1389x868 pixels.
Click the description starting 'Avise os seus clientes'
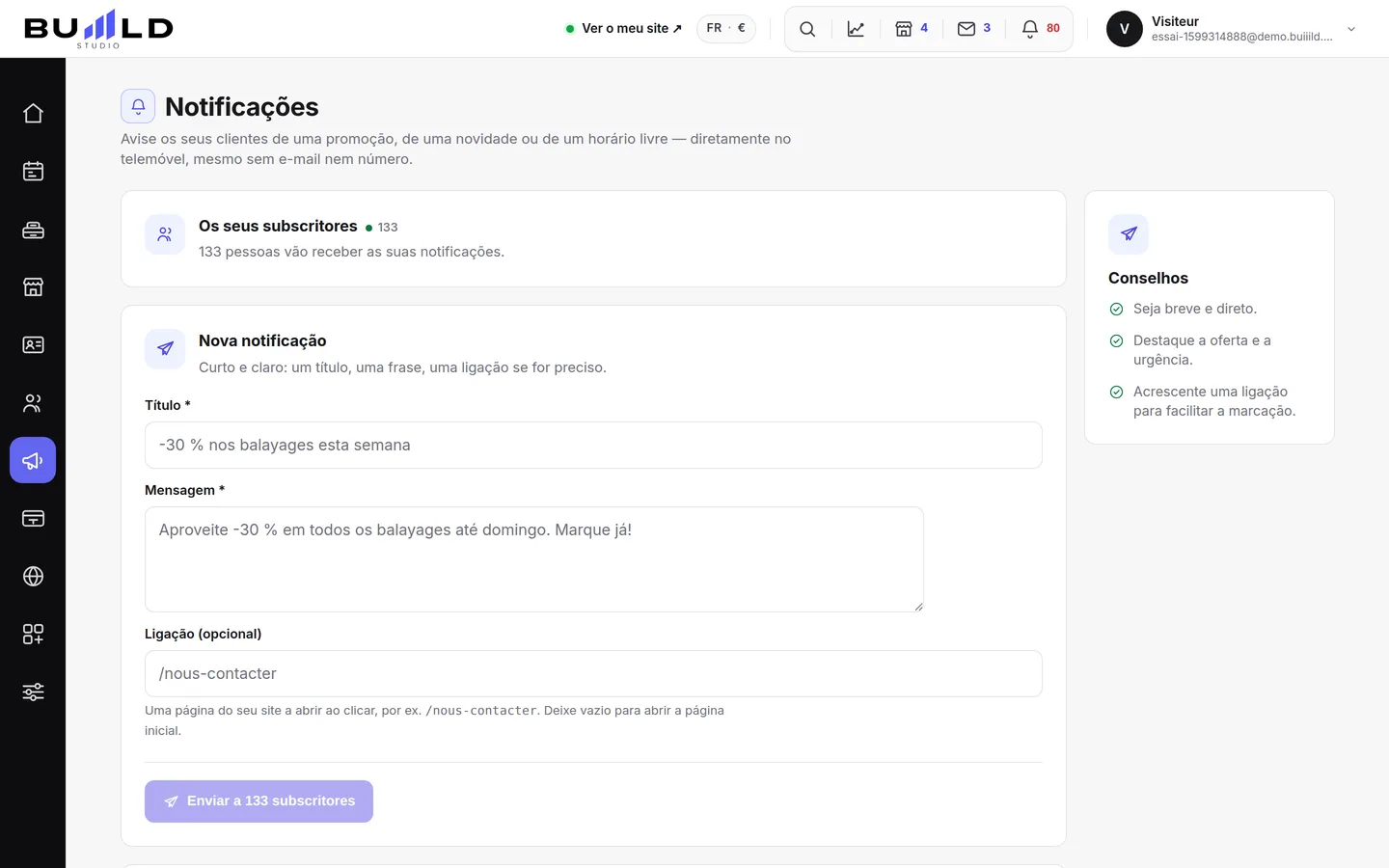[x=455, y=149]
